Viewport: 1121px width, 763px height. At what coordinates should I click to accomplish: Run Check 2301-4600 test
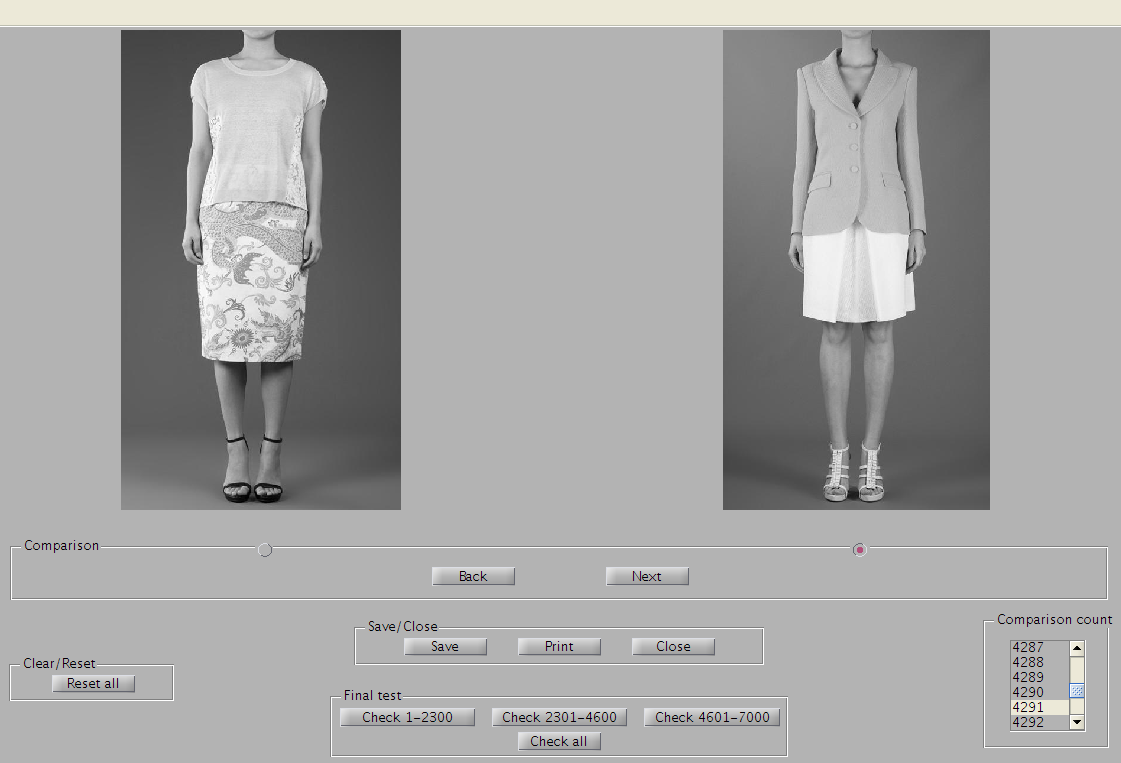pos(559,717)
